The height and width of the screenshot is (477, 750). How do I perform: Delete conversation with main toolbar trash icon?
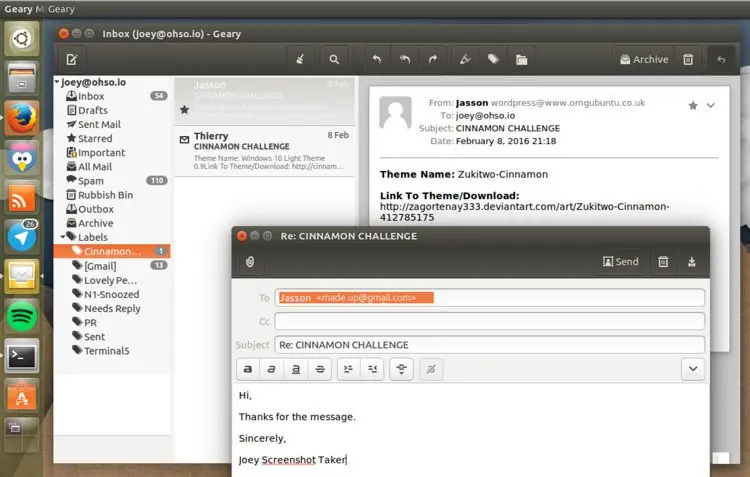pyautogui.click(x=688, y=59)
